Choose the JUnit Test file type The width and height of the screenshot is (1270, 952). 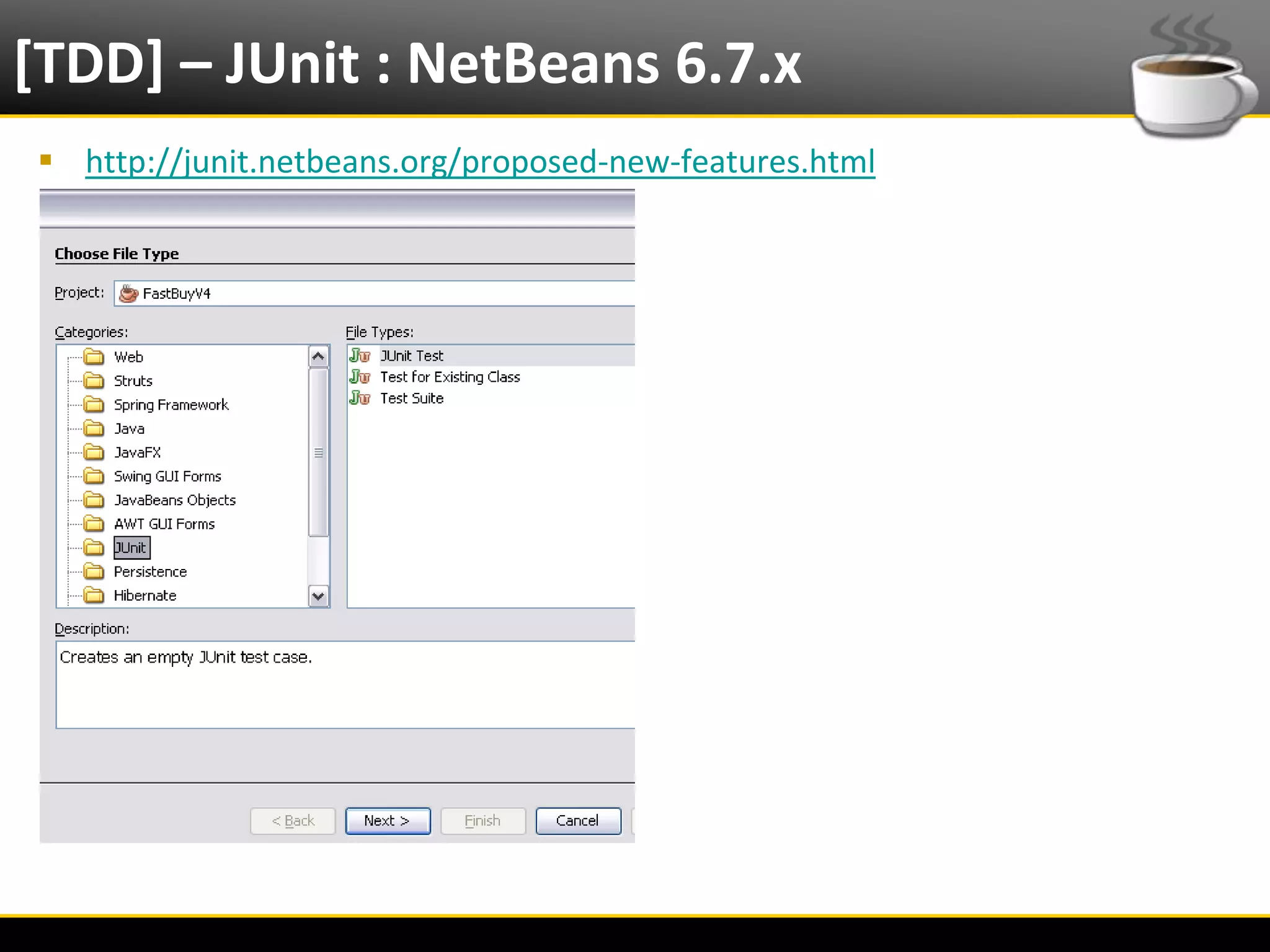click(412, 356)
